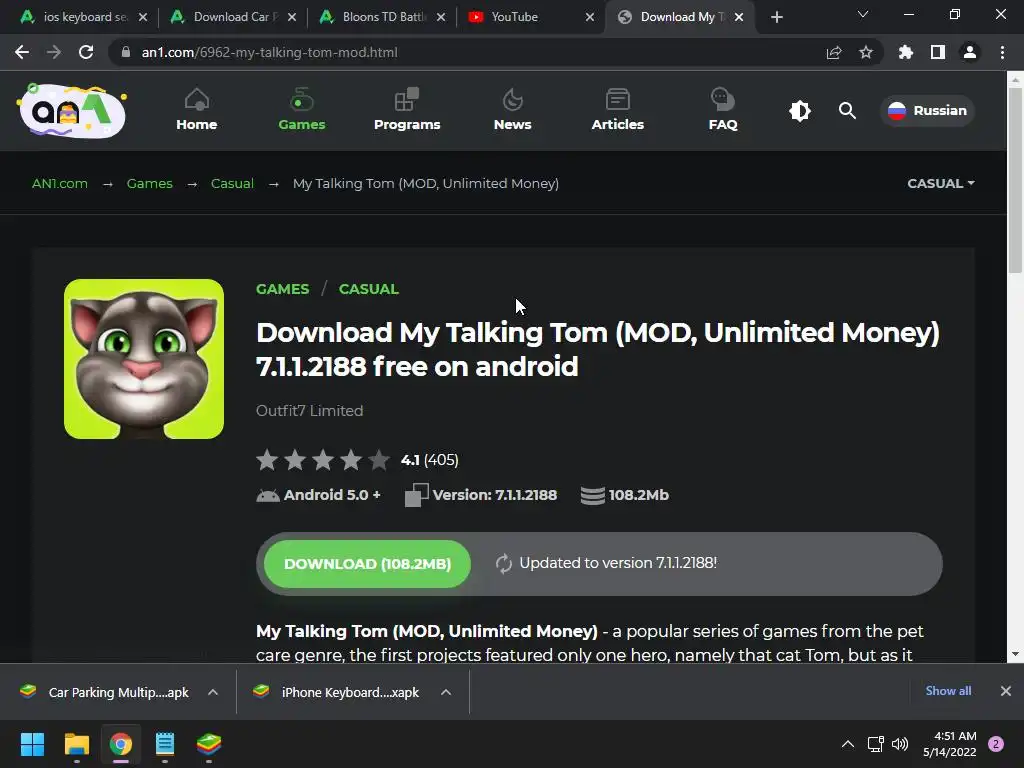Open the FAQ navigation item
1024x768 pixels.
pyautogui.click(x=723, y=110)
